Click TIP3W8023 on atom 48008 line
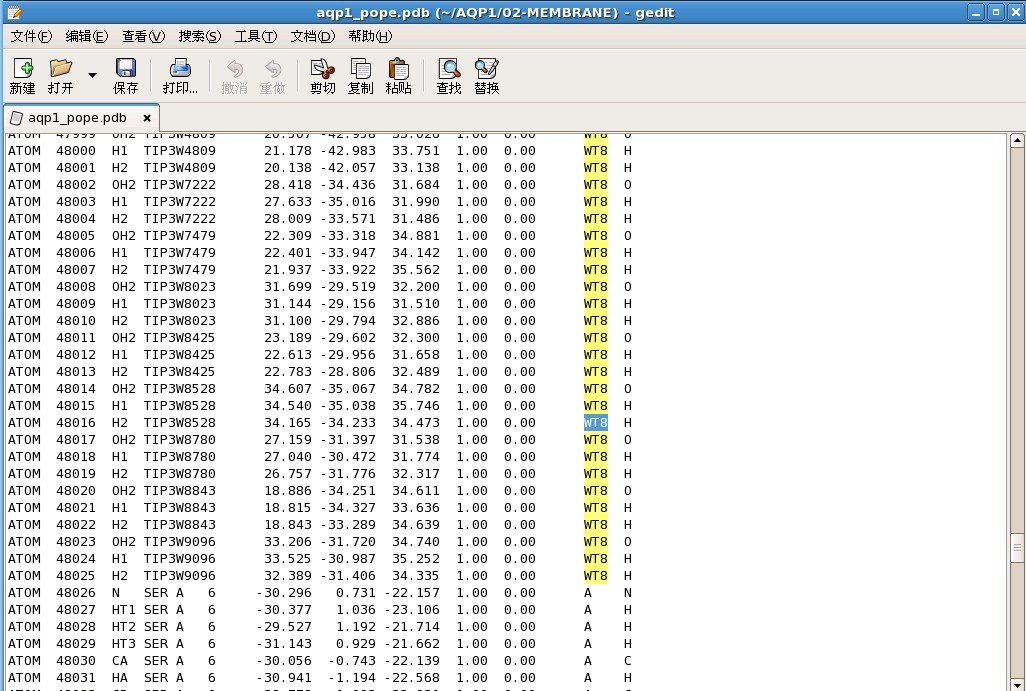 click(179, 287)
